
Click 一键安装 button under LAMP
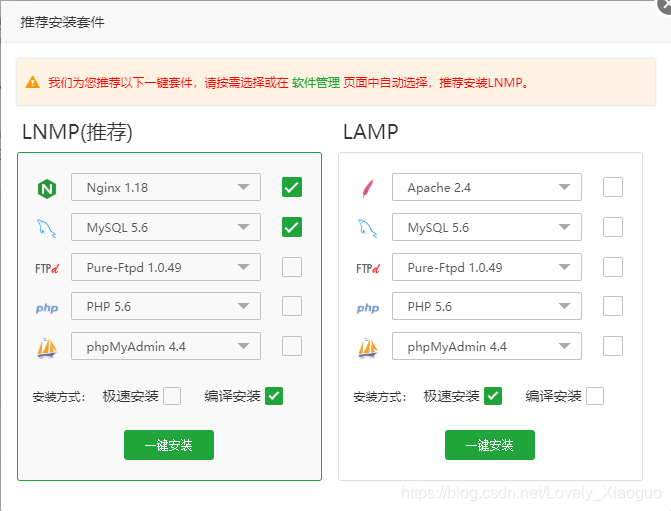(x=490, y=445)
